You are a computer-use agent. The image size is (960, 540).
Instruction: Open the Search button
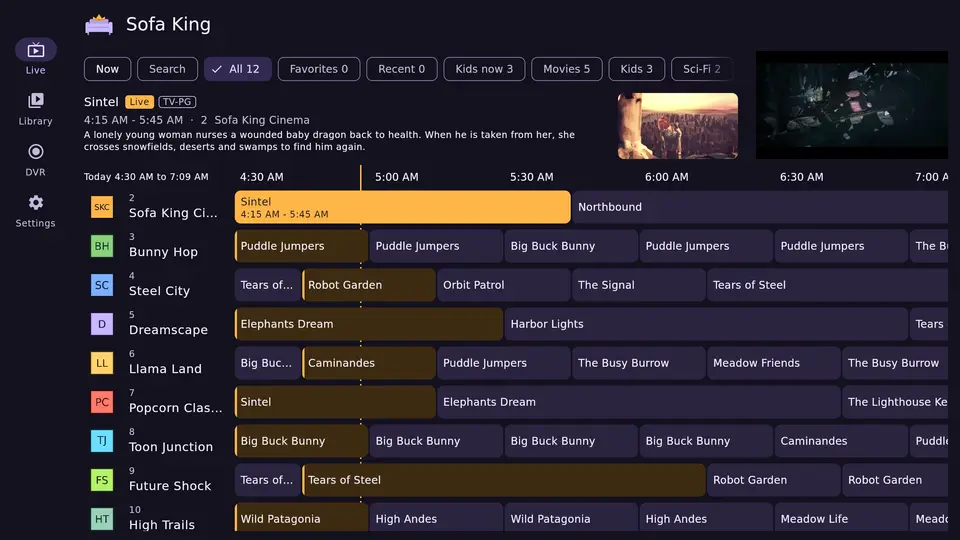tap(167, 69)
